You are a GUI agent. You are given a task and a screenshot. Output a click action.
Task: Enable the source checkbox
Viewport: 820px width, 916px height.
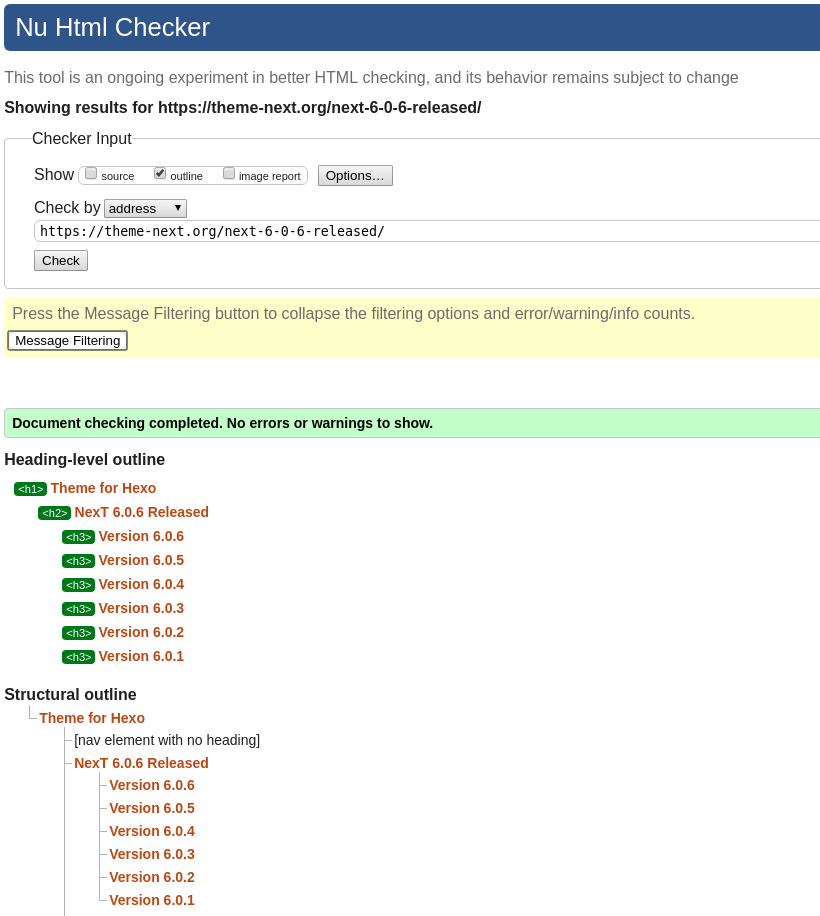[x=91, y=174]
